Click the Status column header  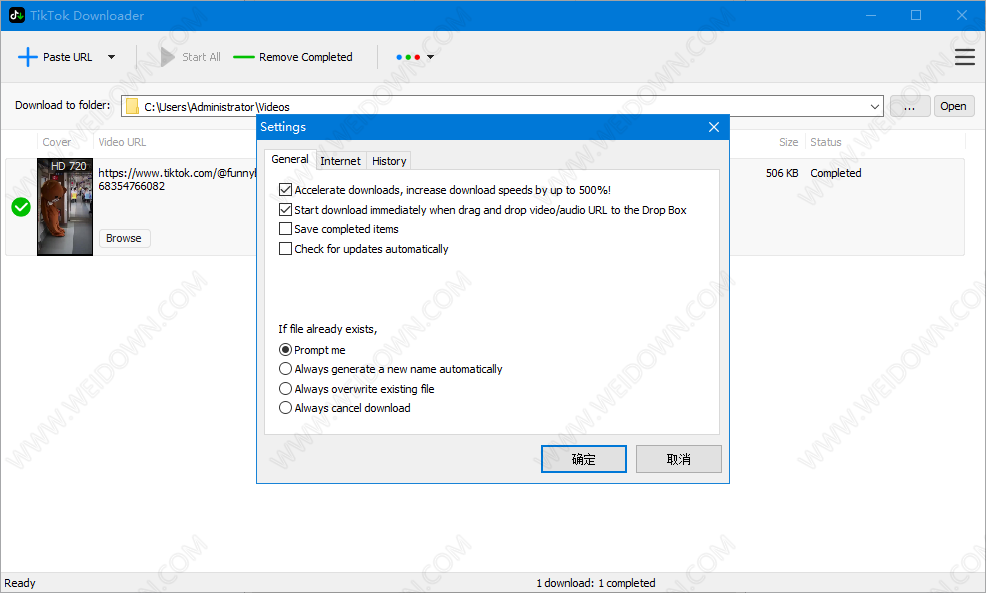coord(826,142)
